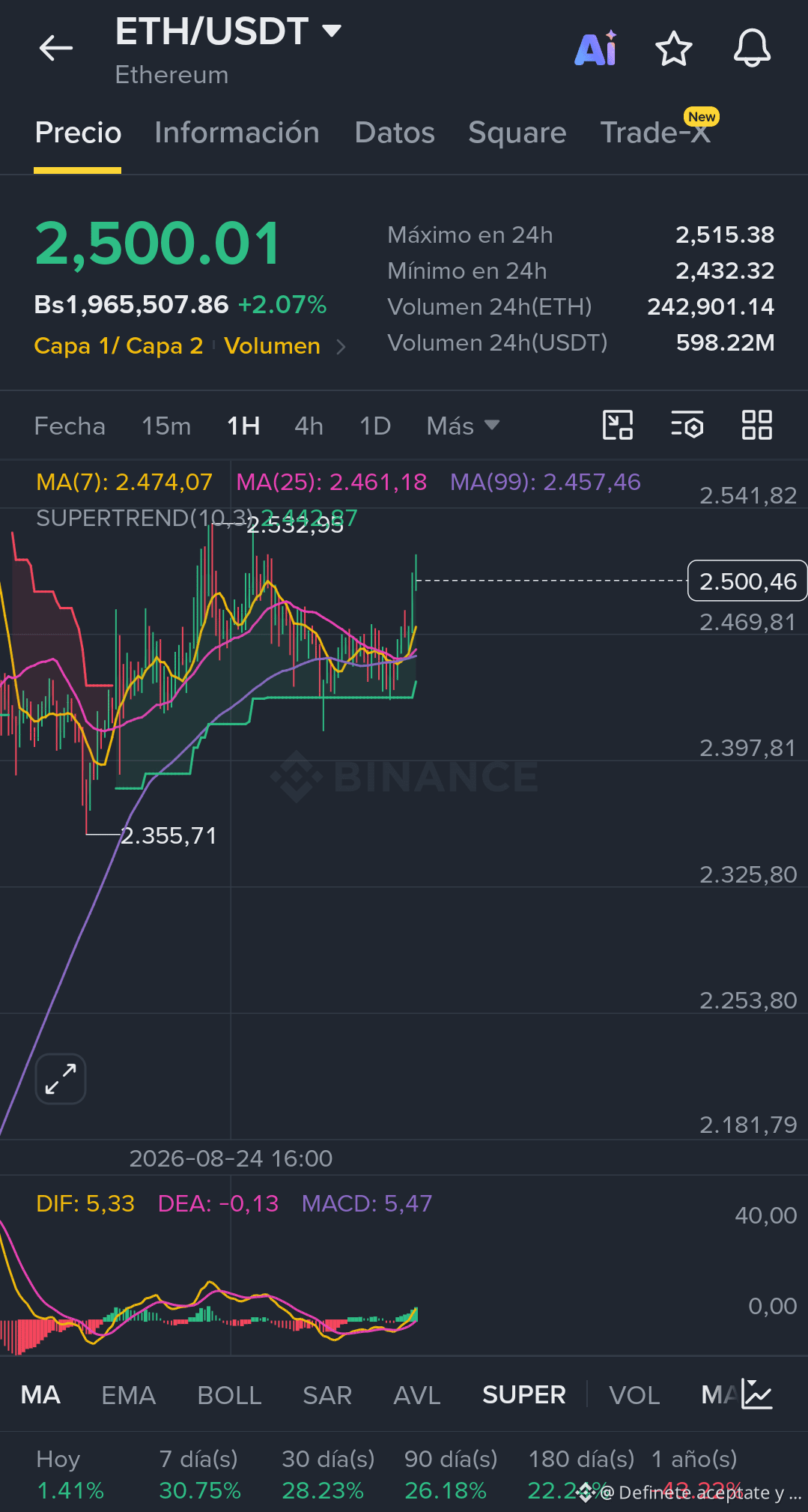Image resolution: width=808 pixels, height=1512 pixels.
Task: Open chart drawing tools icon
Action: click(x=618, y=426)
